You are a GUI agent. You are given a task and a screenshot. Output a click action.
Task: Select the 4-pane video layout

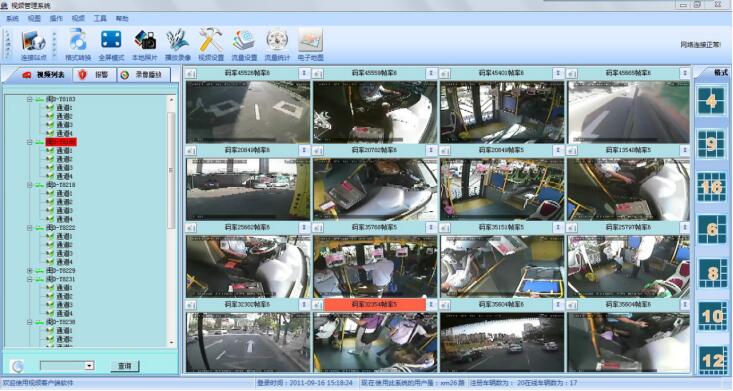[x=711, y=101]
